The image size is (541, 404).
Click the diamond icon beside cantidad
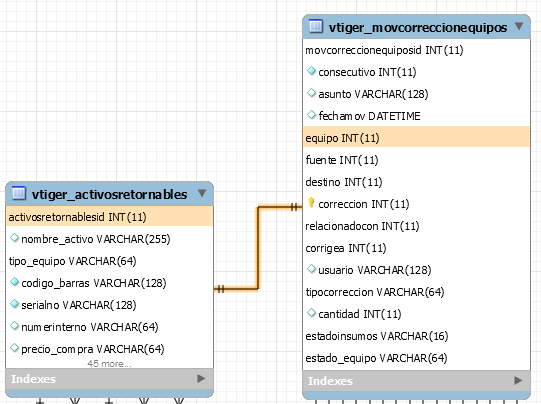pos(311,313)
